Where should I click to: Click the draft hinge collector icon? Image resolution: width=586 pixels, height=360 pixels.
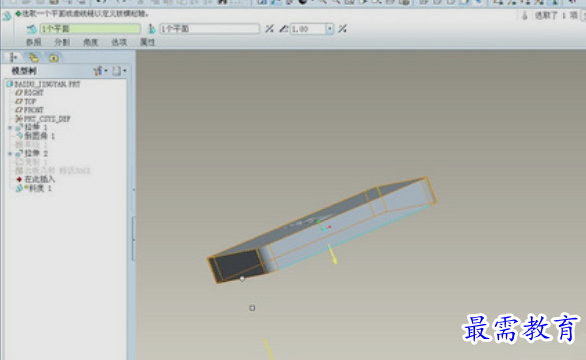coord(31,29)
